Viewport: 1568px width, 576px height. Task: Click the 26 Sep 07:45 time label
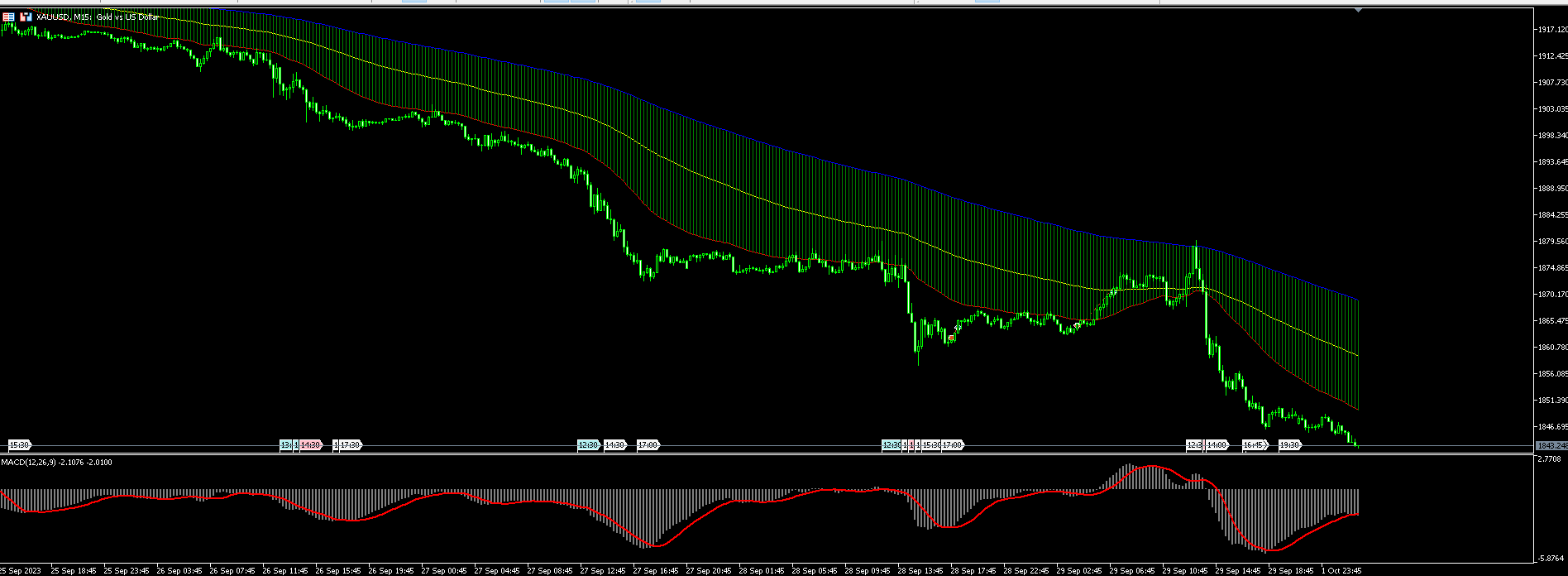point(232,570)
